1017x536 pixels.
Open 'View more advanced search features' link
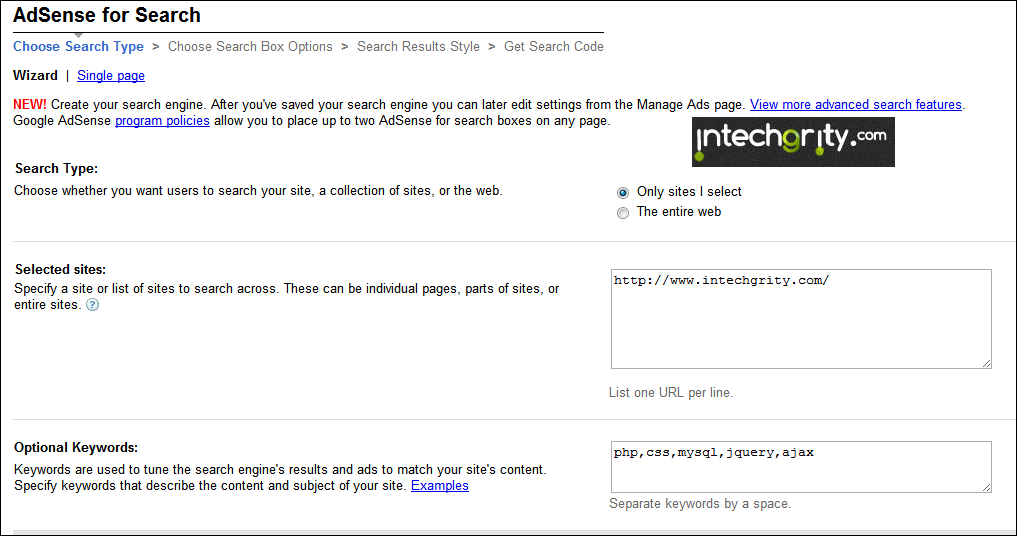point(855,104)
